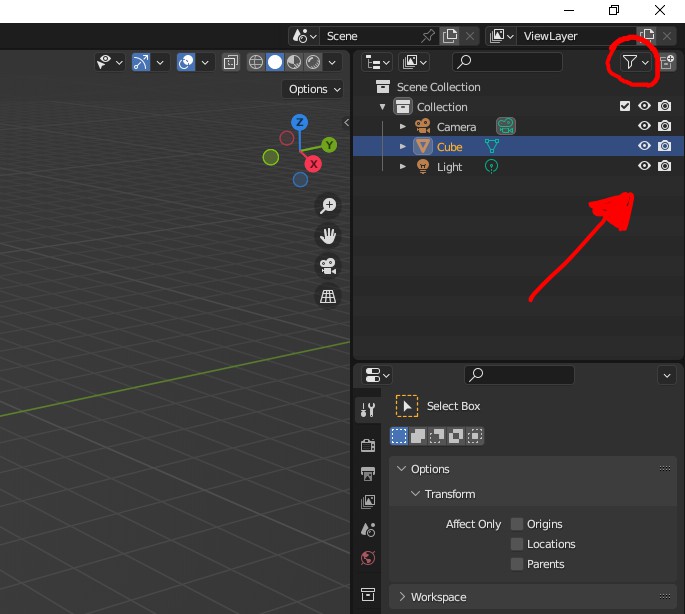Toggle viewport overlays button
The image size is (685, 614).
point(186,62)
